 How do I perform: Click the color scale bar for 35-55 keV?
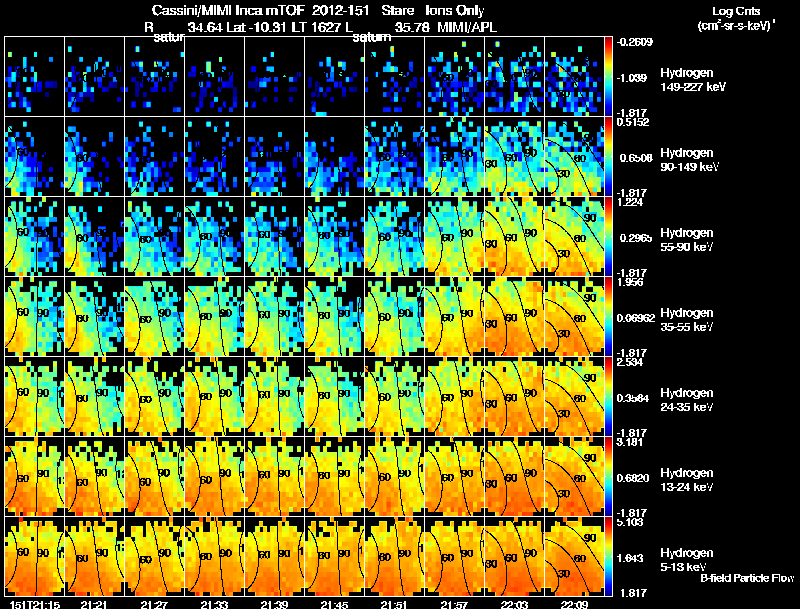click(x=608, y=316)
